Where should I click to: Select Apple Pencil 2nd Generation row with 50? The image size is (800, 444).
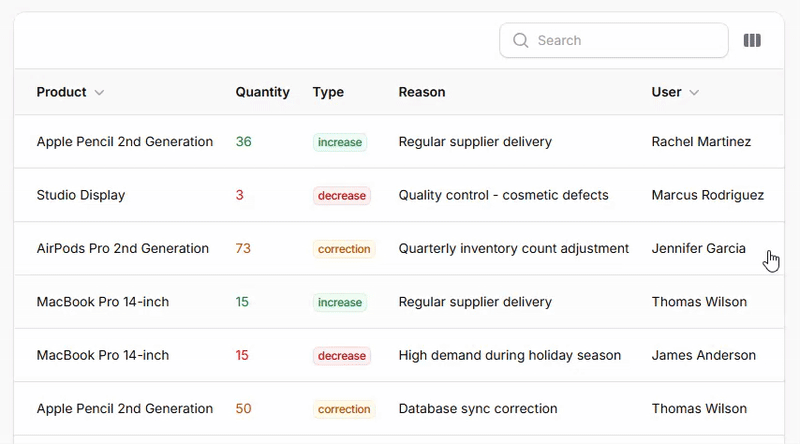click(x=399, y=408)
